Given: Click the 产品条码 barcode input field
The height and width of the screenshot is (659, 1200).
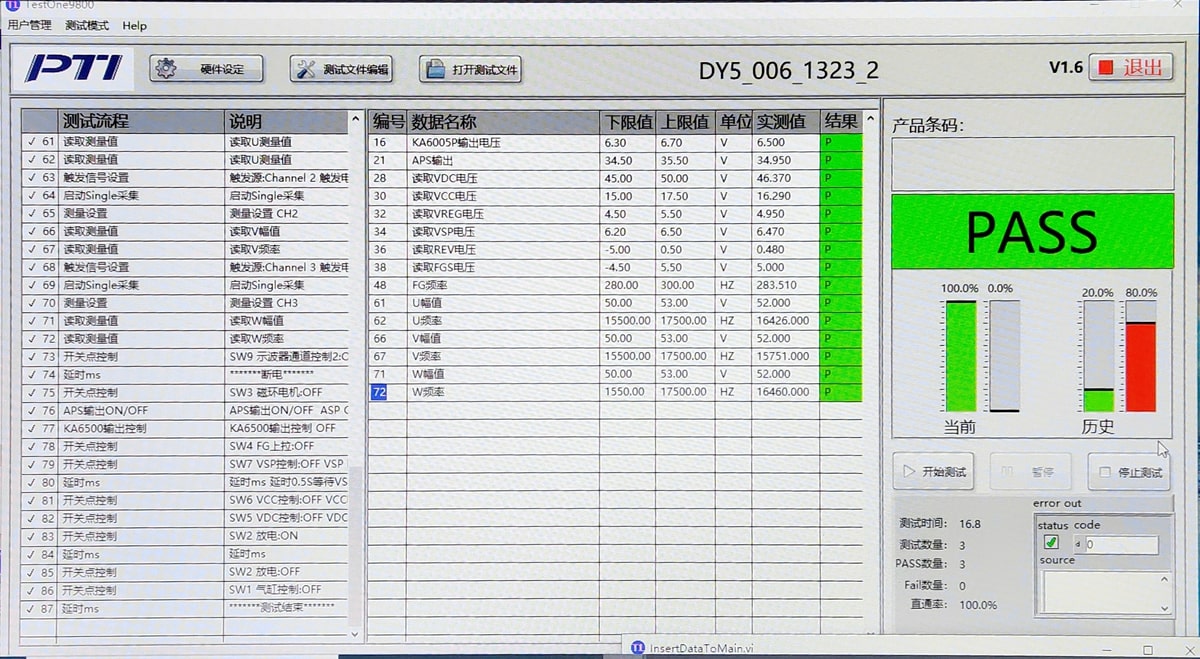Looking at the screenshot, I should pos(1032,163).
